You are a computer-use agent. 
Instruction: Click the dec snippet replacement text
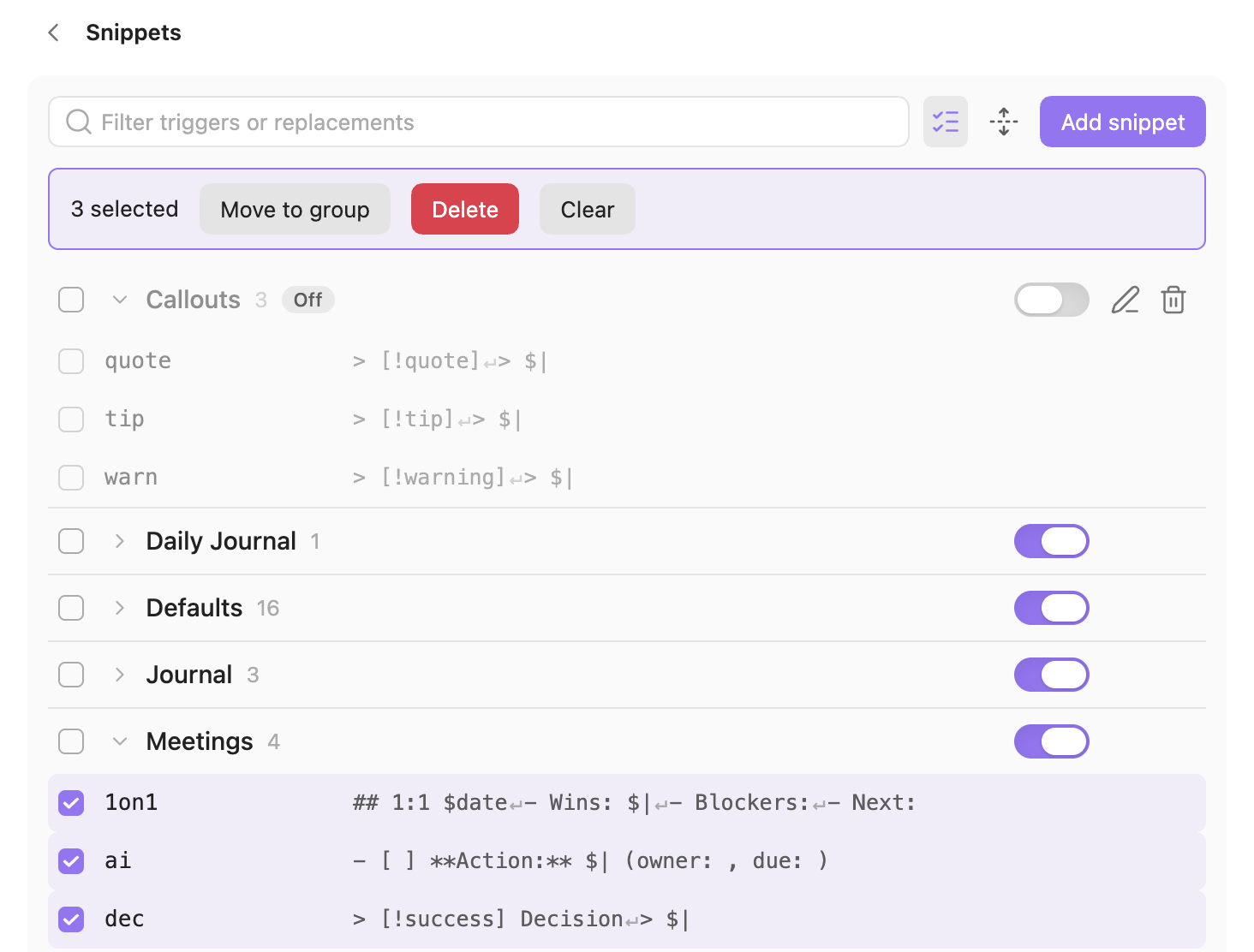pos(521,919)
